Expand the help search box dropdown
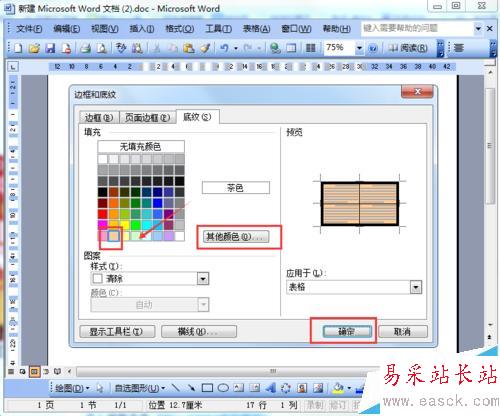500x416 pixels. pos(478,29)
